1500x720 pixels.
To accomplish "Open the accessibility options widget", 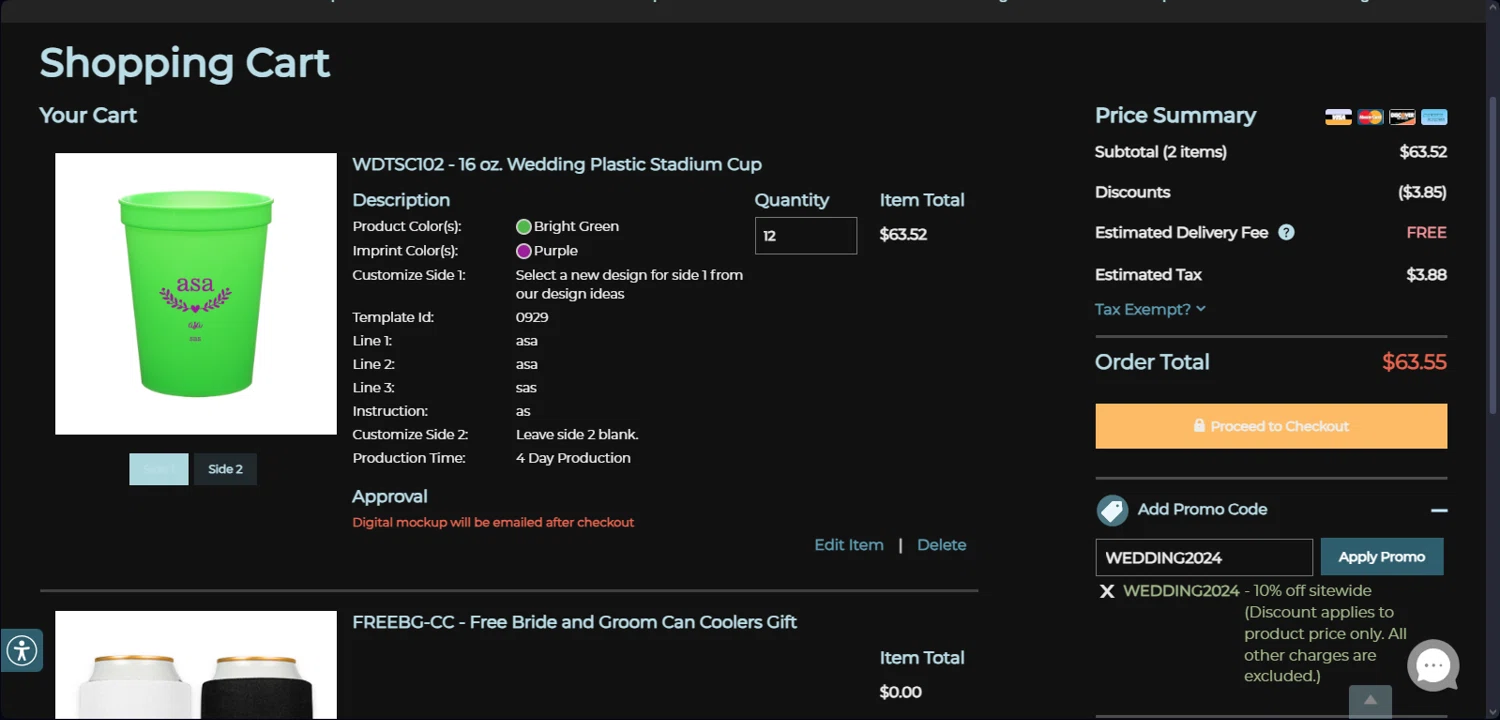I will click(x=21, y=651).
